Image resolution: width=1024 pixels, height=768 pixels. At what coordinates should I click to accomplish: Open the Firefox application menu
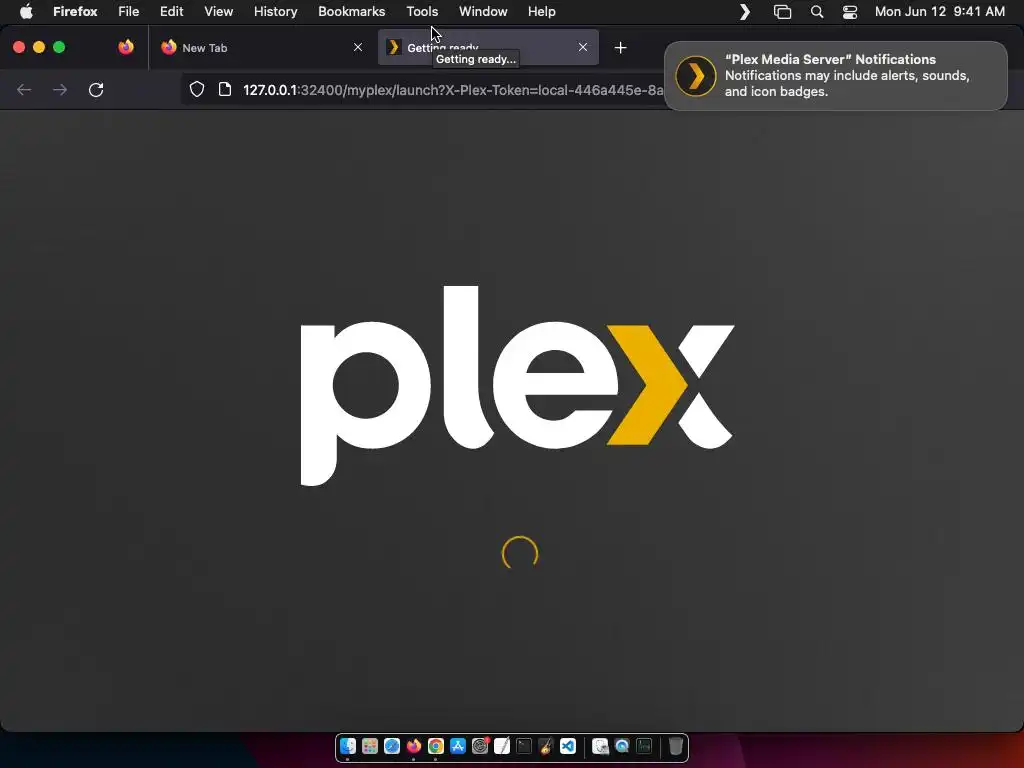click(x=75, y=12)
